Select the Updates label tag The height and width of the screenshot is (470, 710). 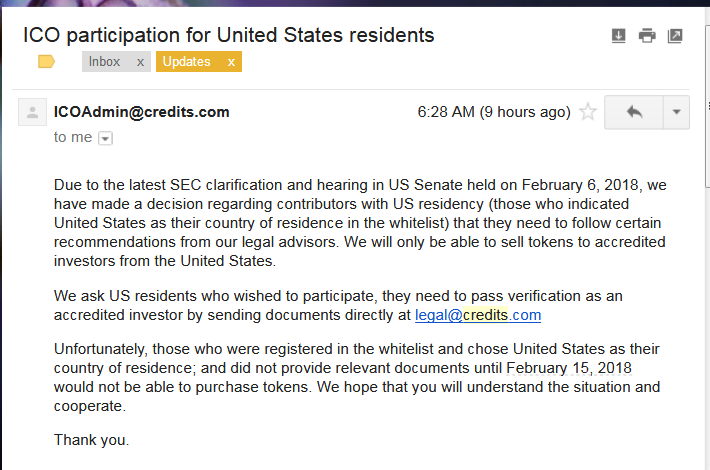tap(187, 62)
